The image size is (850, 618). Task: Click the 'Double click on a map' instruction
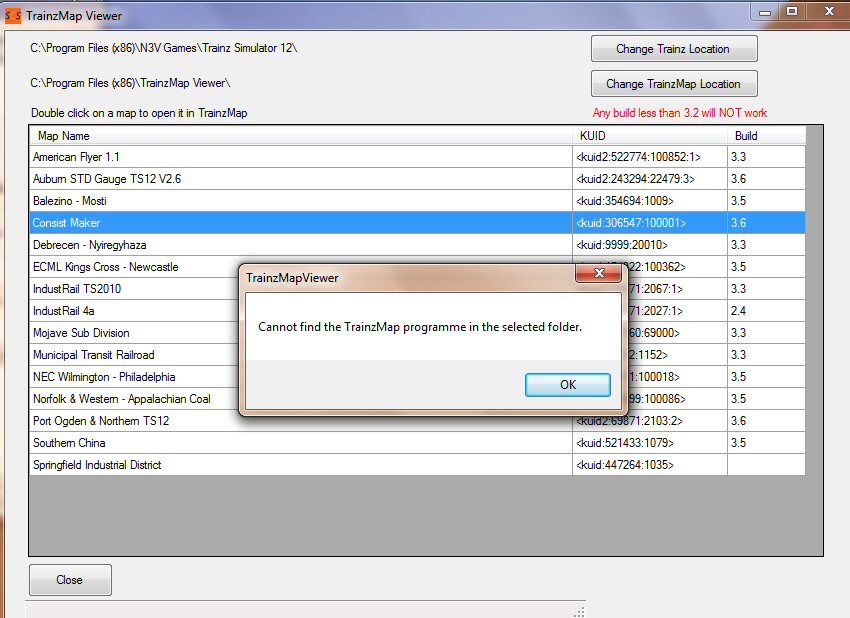click(x=139, y=113)
